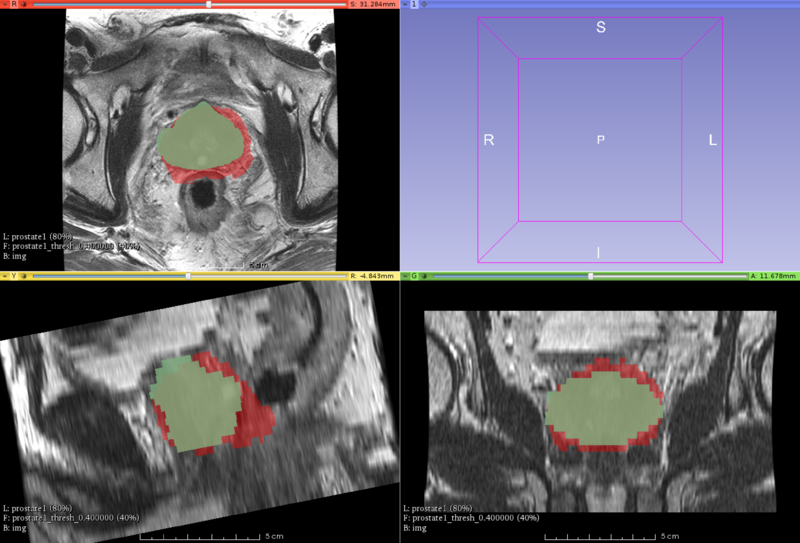Click the Yellow slice offset field 'R: -4.843mm'
Screen dimensions: 800x543
(373, 276)
